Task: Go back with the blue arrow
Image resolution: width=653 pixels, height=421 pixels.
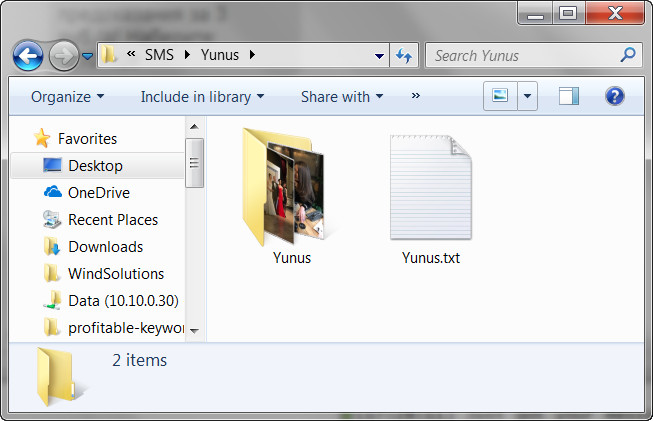Action: pos(28,55)
